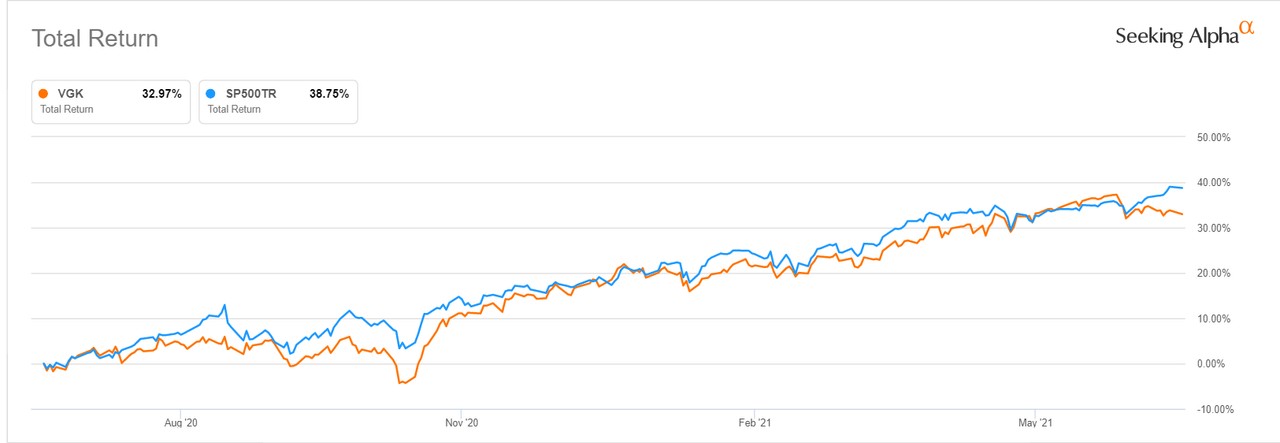Click the 20.00% y-axis label
The height and width of the screenshot is (443, 1280).
click(1213, 273)
